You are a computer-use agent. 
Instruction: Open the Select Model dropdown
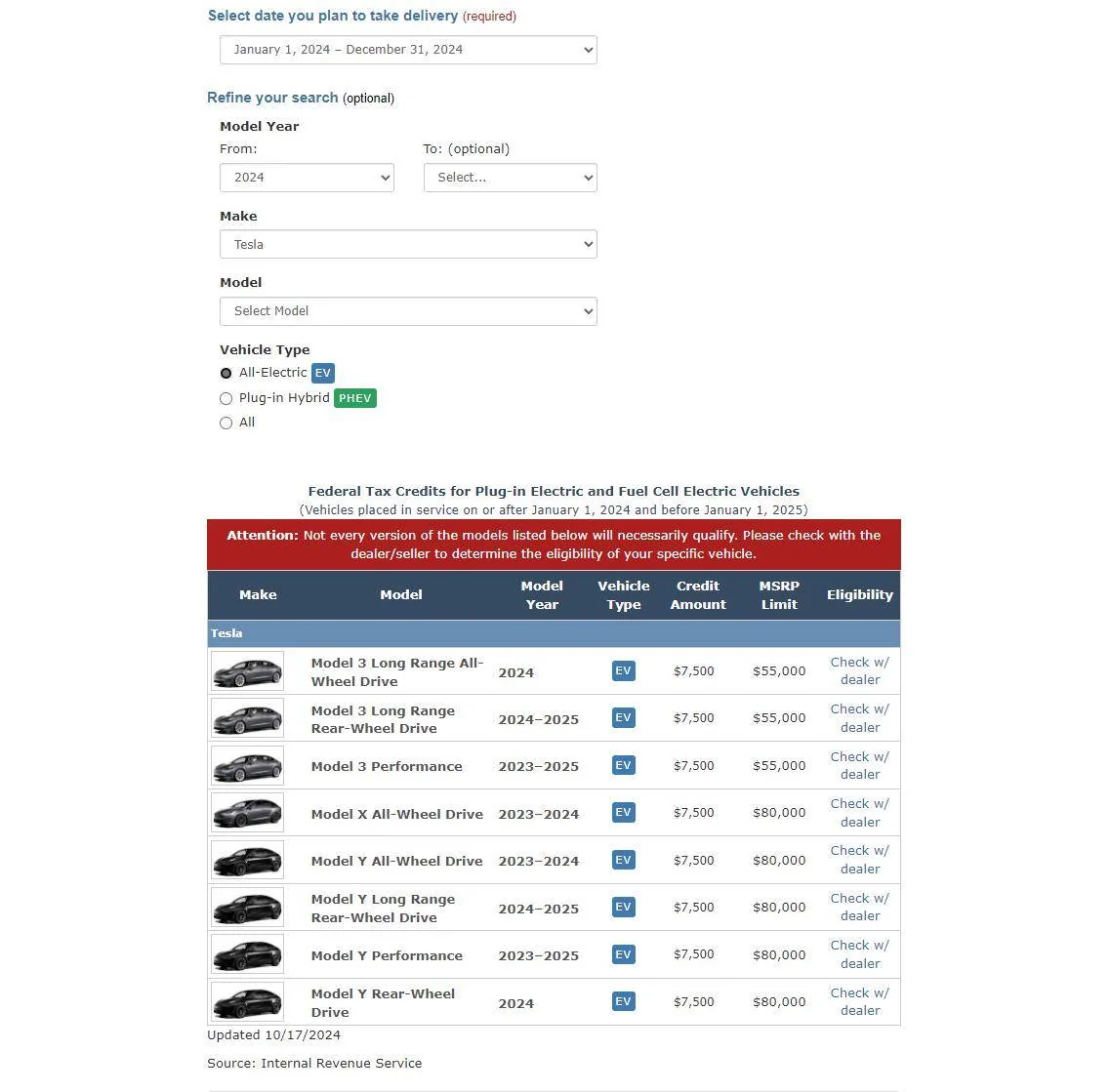click(408, 311)
